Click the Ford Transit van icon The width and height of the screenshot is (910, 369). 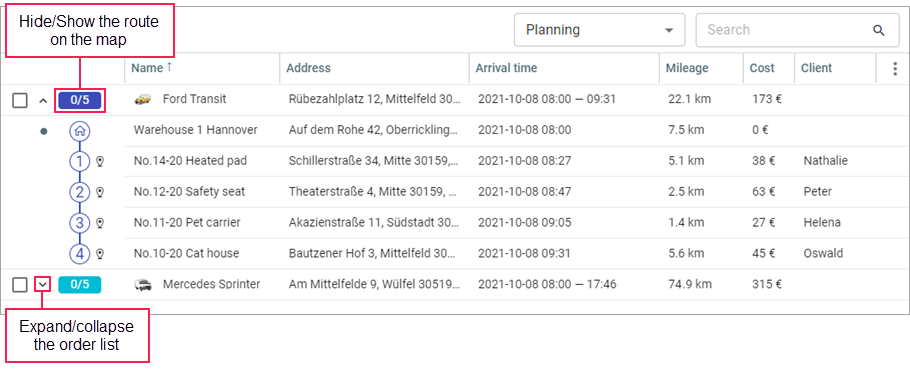coord(143,100)
